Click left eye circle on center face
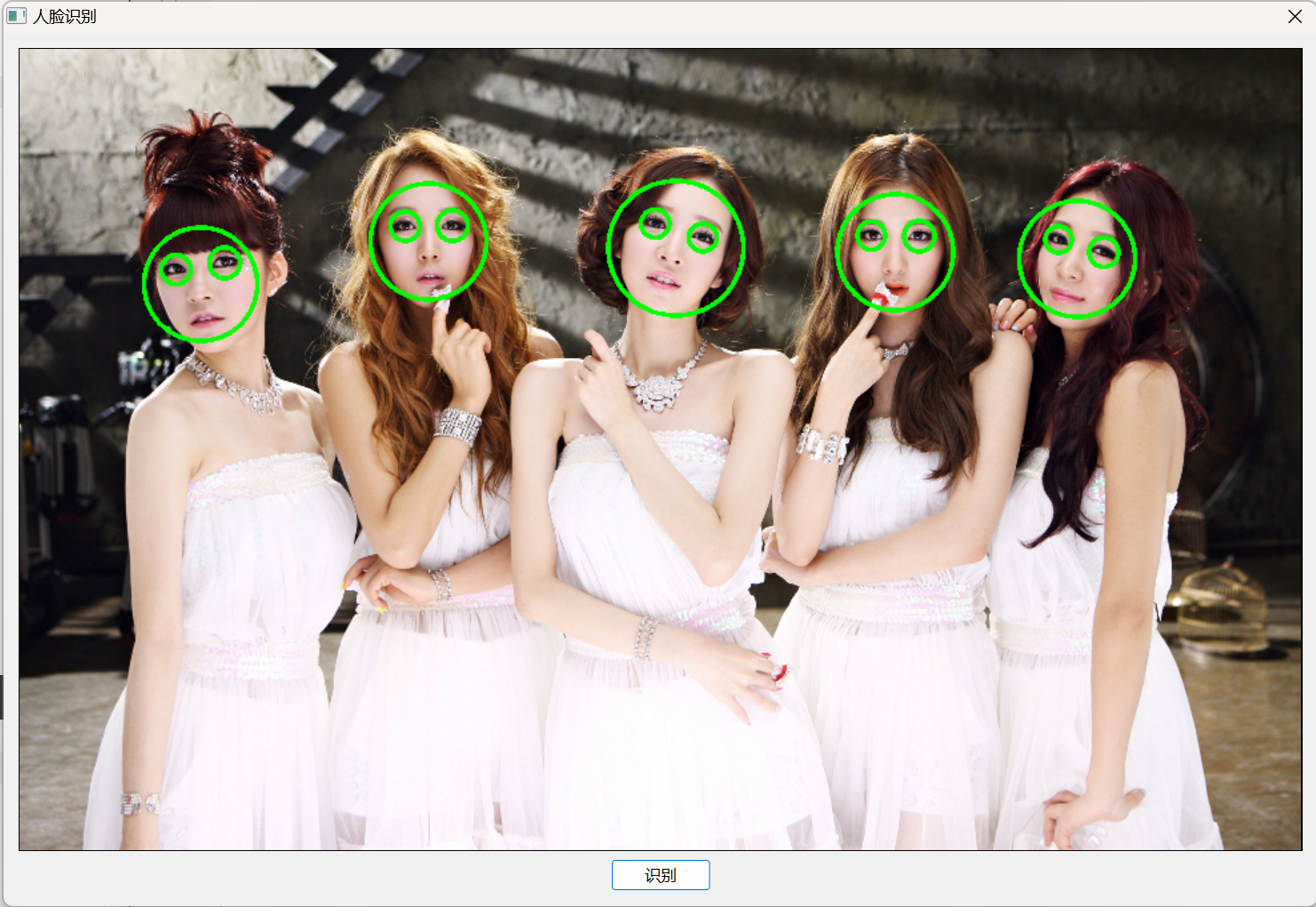 [x=655, y=224]
